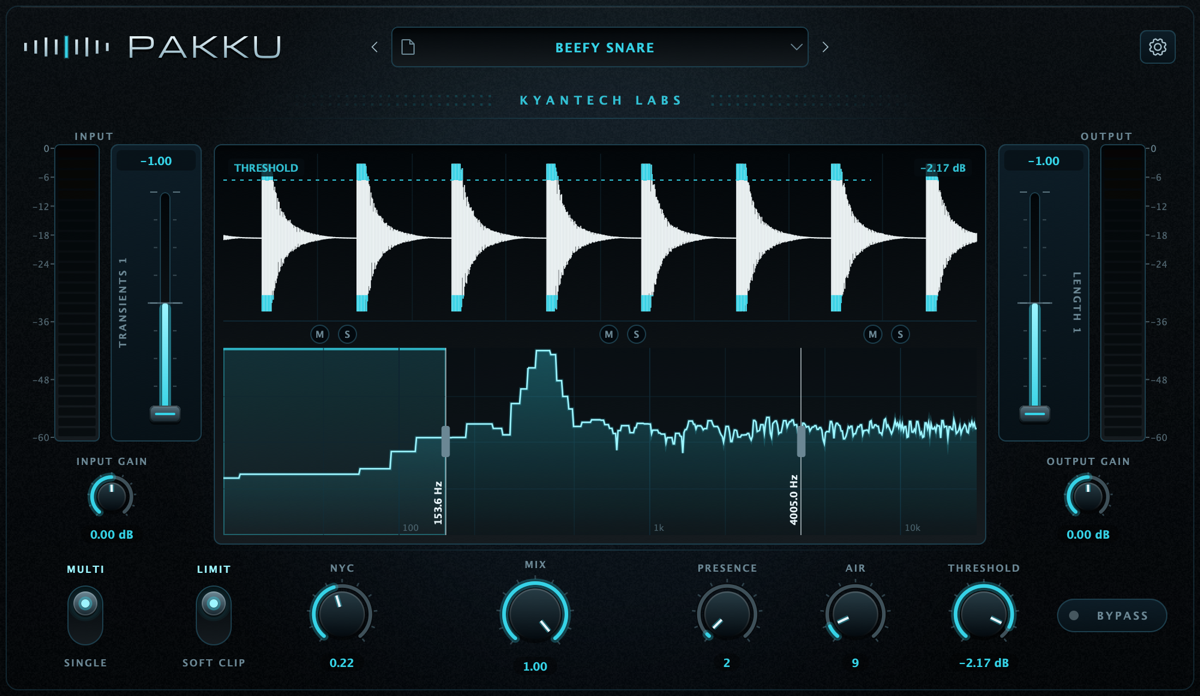Click the threshold knob value -2.17 dB
1200x696 pixels.
983,663
